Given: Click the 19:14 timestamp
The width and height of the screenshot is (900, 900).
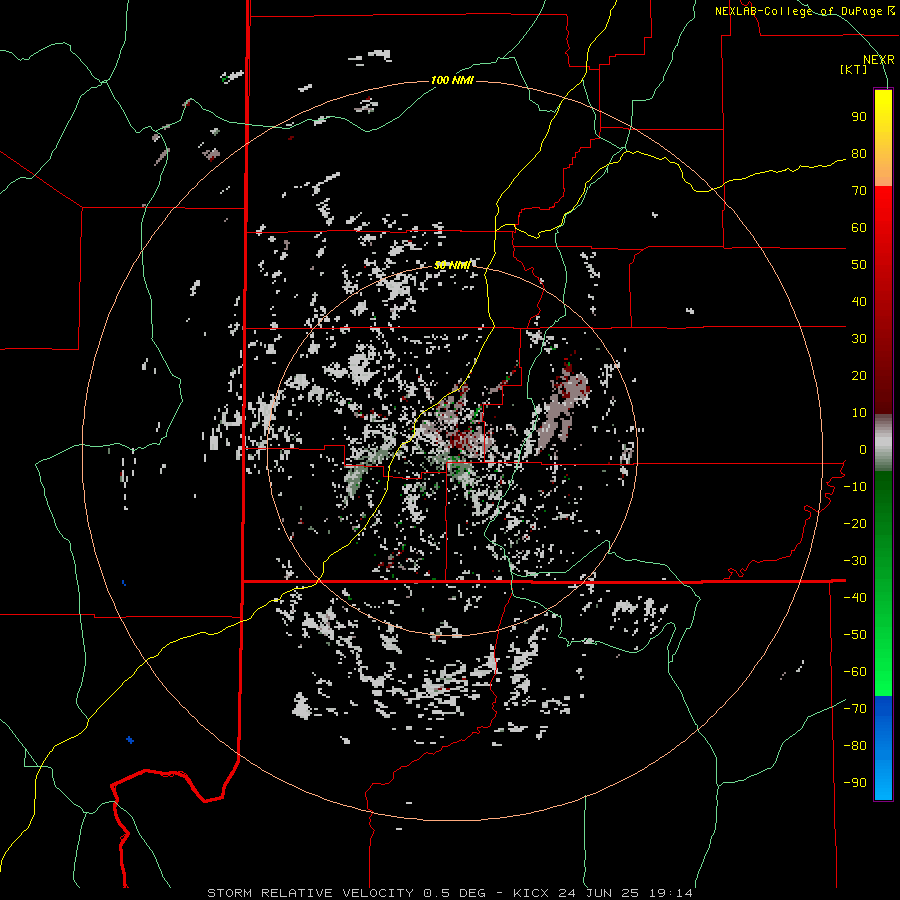Looking at the screenshot, I should coord(671,893).
